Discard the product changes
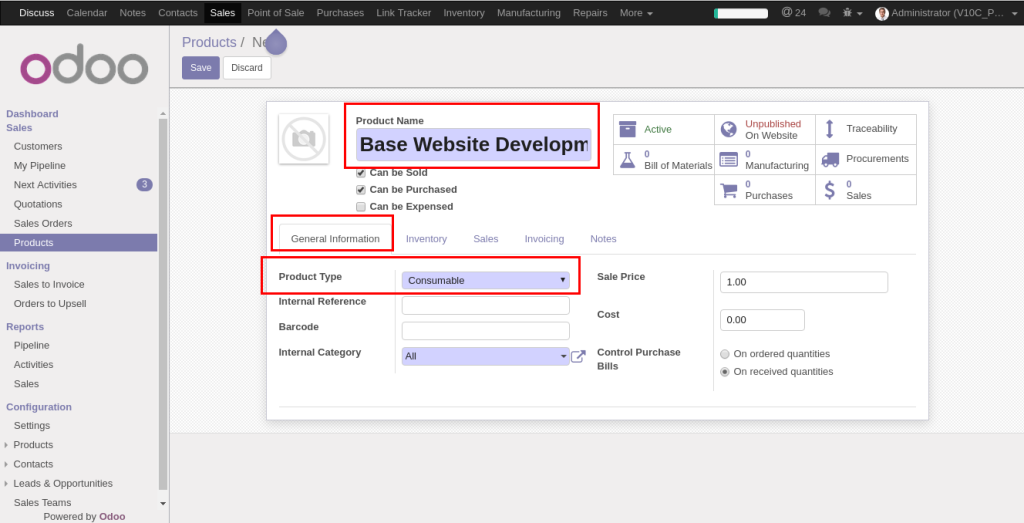The image size is (1024, 523). 246,68
